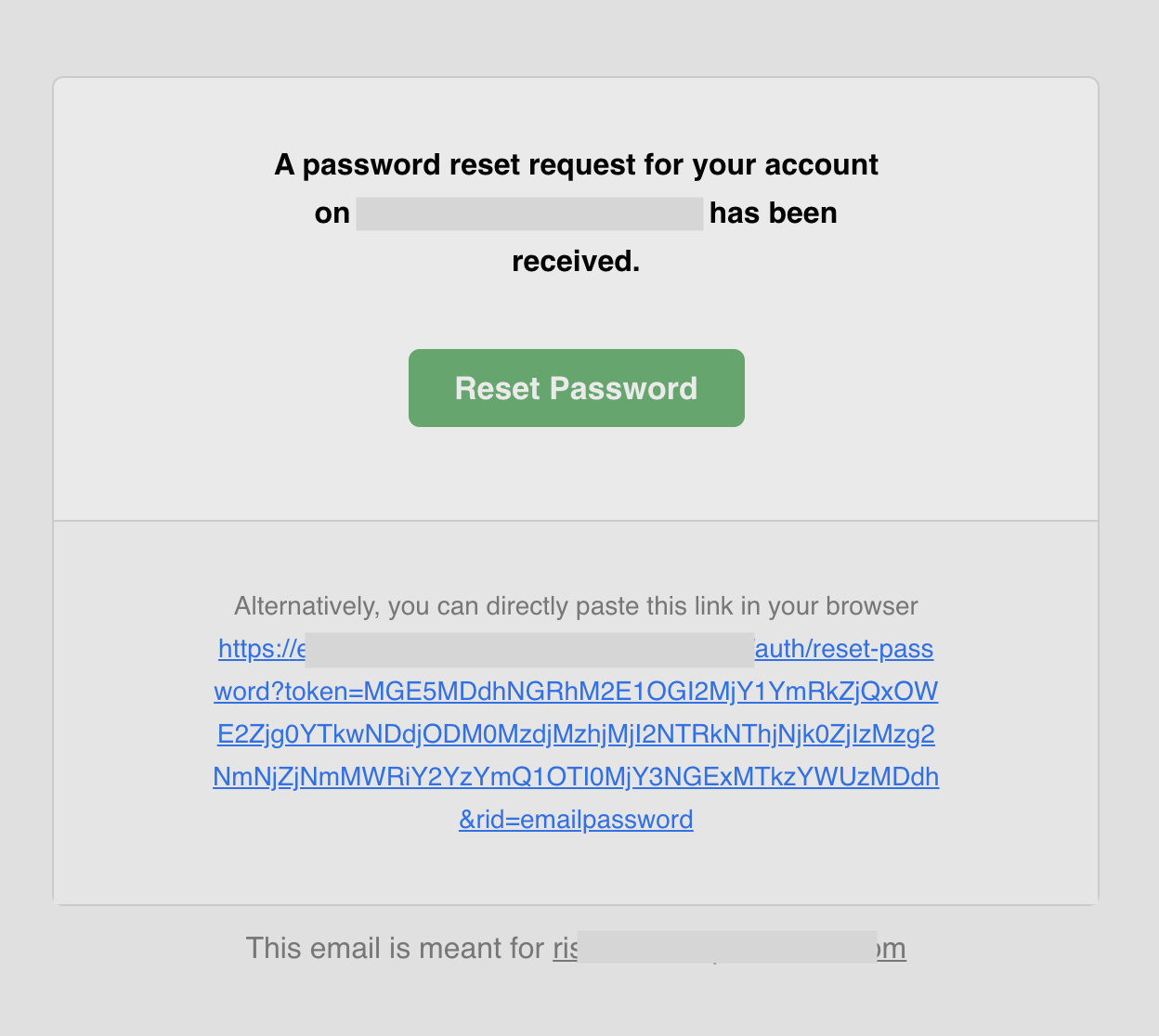Open the https:// reset link first line
The width and height of the screenshot is (1159, 1036).
point(576,649)
